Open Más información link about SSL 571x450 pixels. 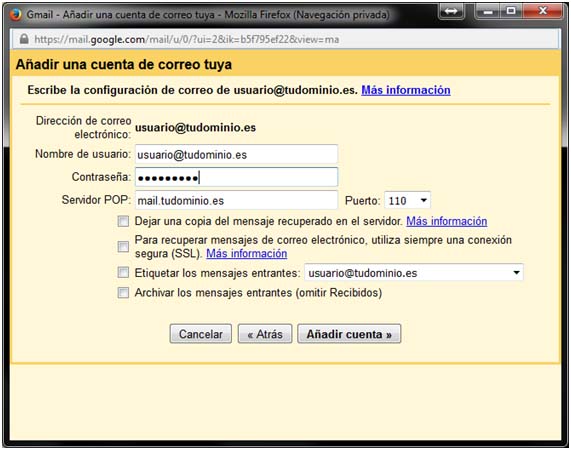[247, 253]
